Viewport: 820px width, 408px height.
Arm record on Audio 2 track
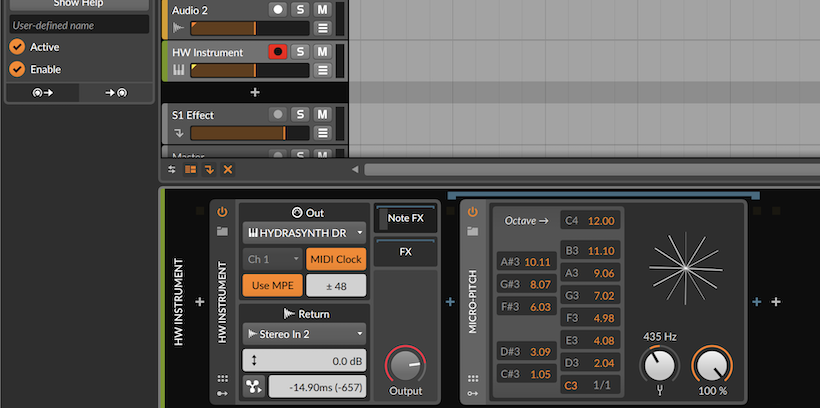(x=278, y=10)
